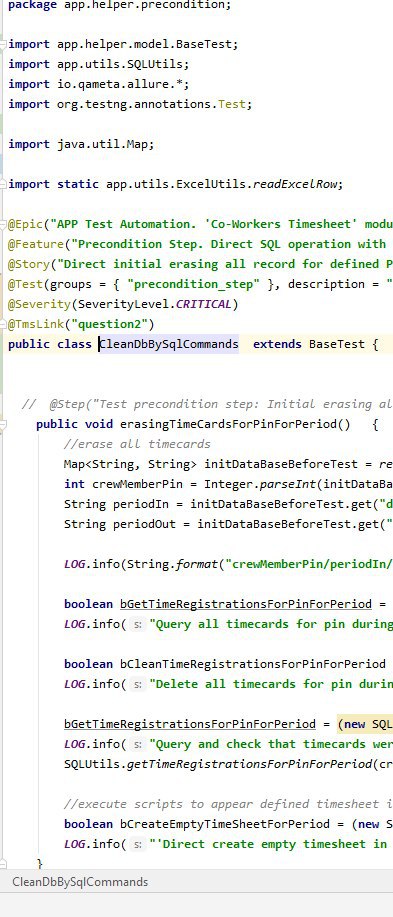Click 'Map<String, String>' type declaration
Image resolution: width=393 pixels, height=917 pixels.
130,464
